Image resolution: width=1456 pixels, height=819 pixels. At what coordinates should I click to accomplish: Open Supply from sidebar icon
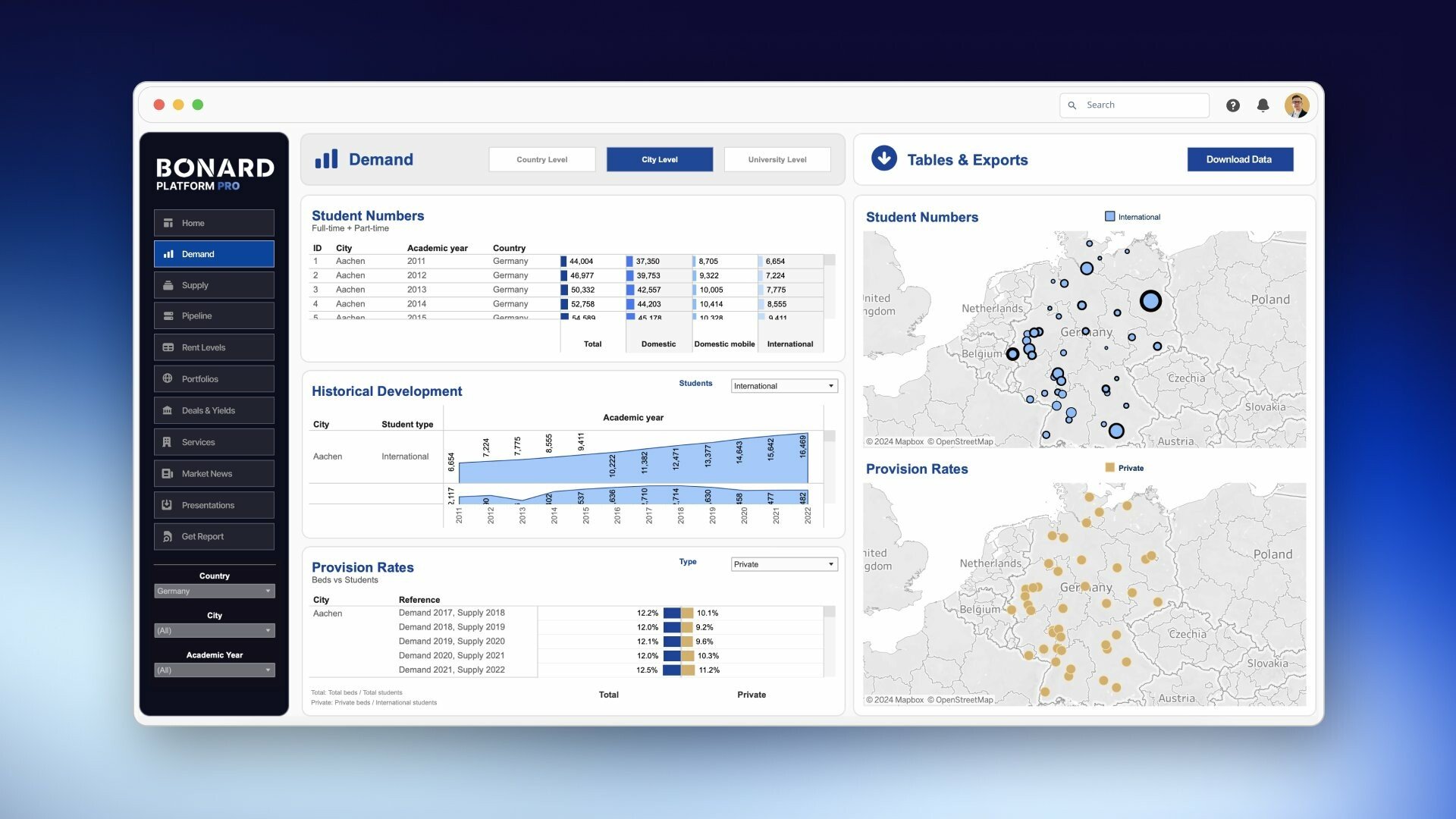click(x=168, y=285)
